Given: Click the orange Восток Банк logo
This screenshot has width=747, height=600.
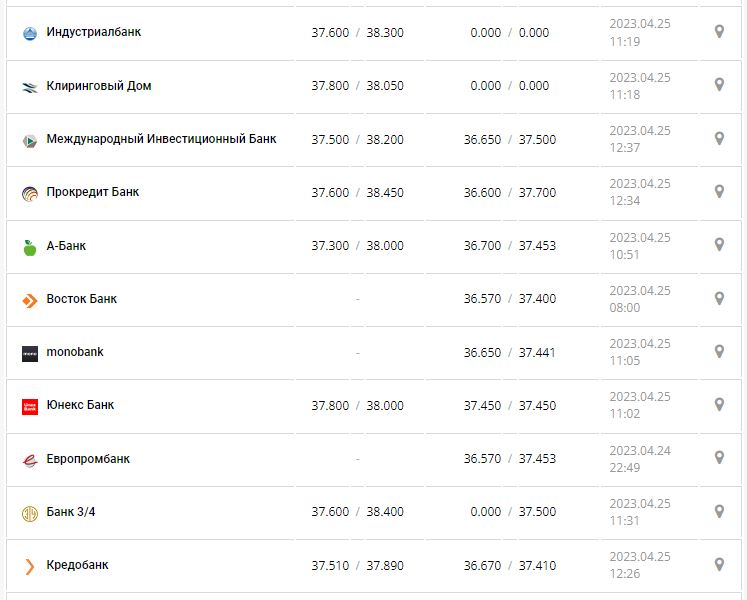Looking at the screenshot, I should point(29,300).
